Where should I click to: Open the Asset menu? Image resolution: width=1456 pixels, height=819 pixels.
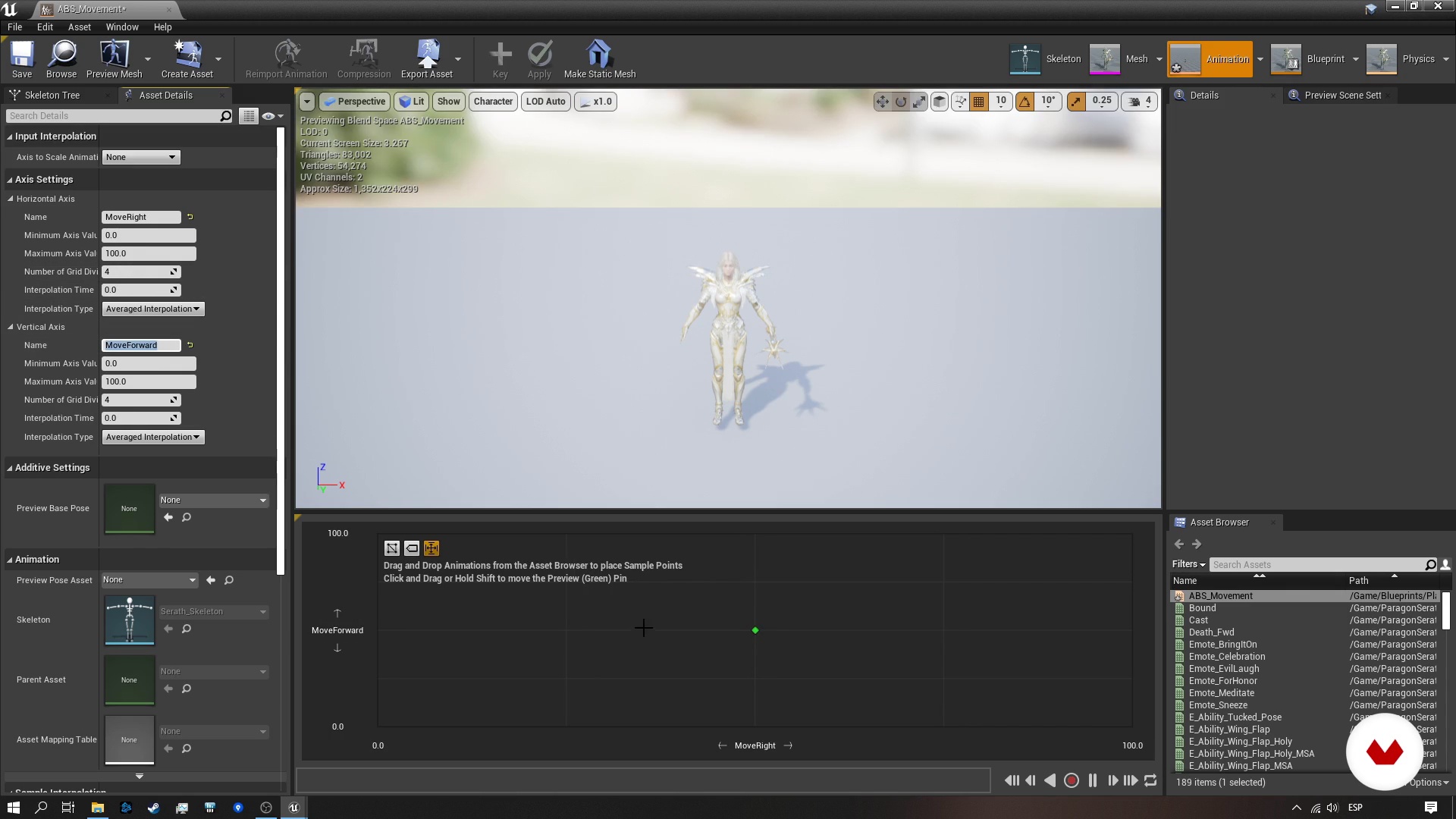(79, 27)
